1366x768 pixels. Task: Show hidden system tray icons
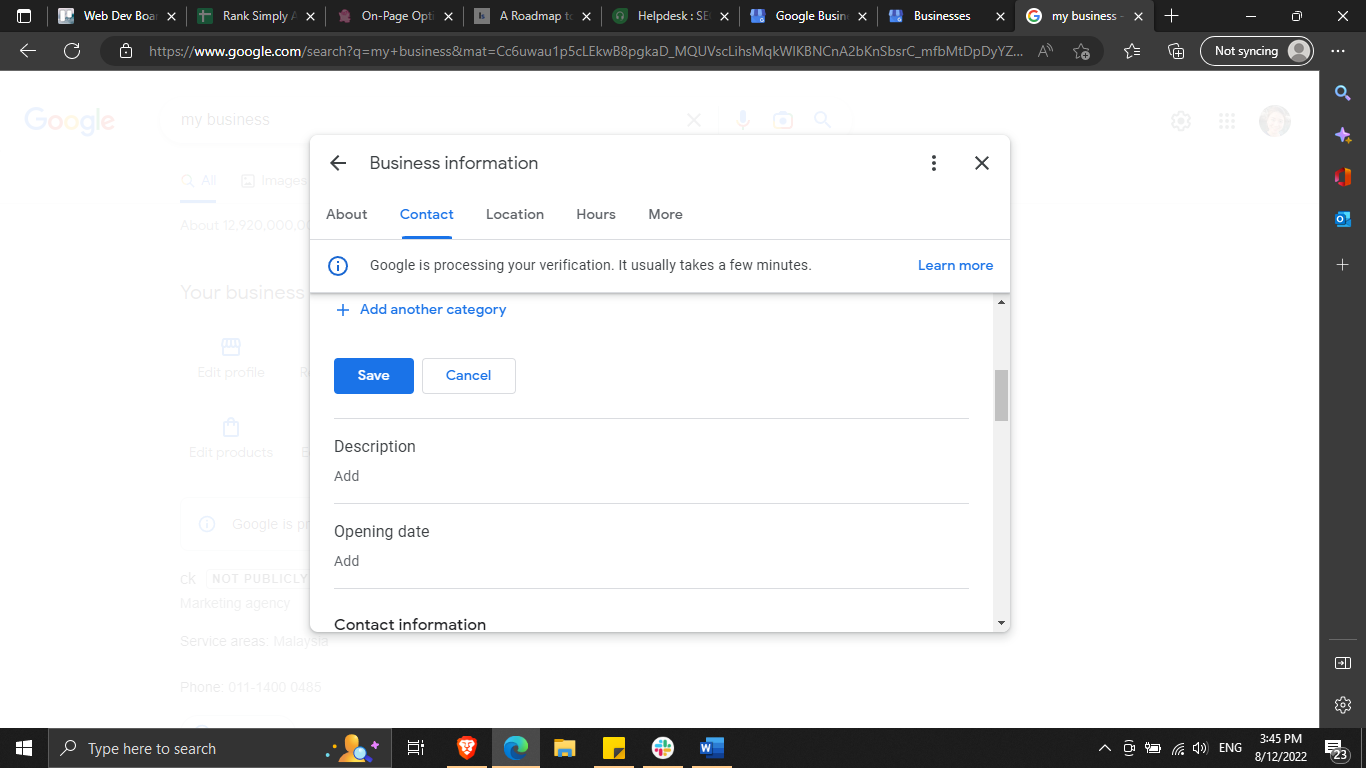coord(1104,748)
